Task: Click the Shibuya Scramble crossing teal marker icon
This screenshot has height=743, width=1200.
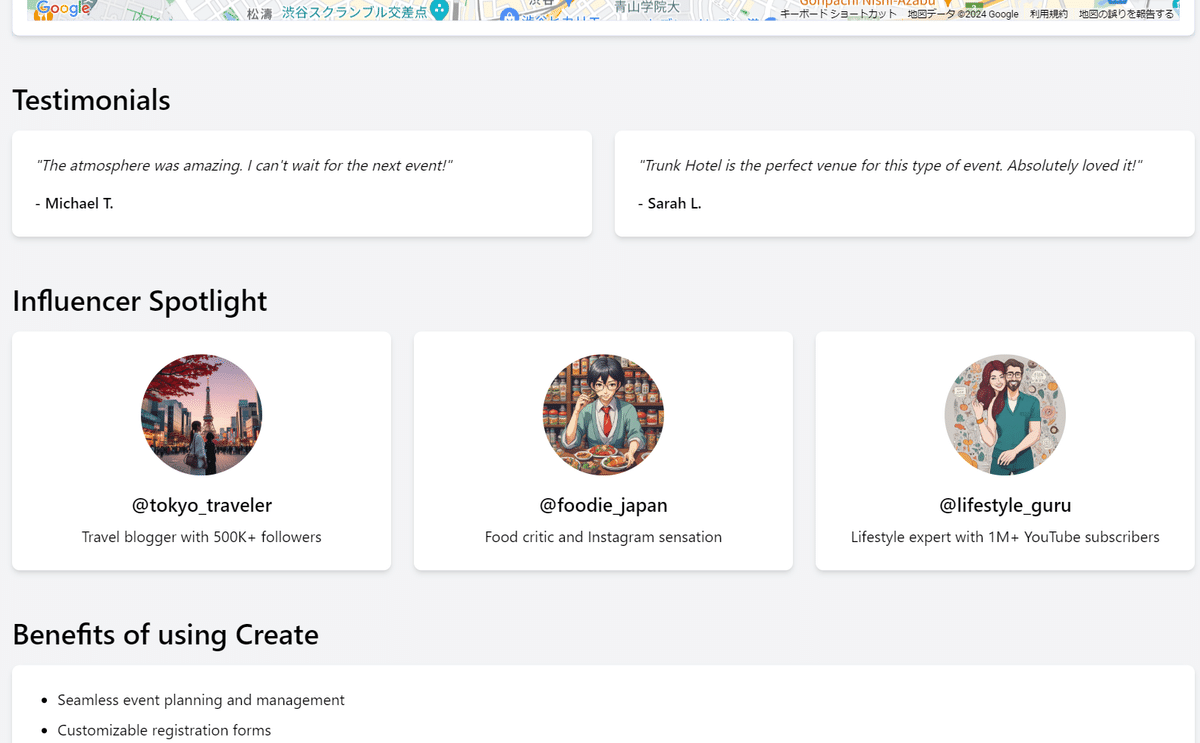Action: [x=439, y=11]
